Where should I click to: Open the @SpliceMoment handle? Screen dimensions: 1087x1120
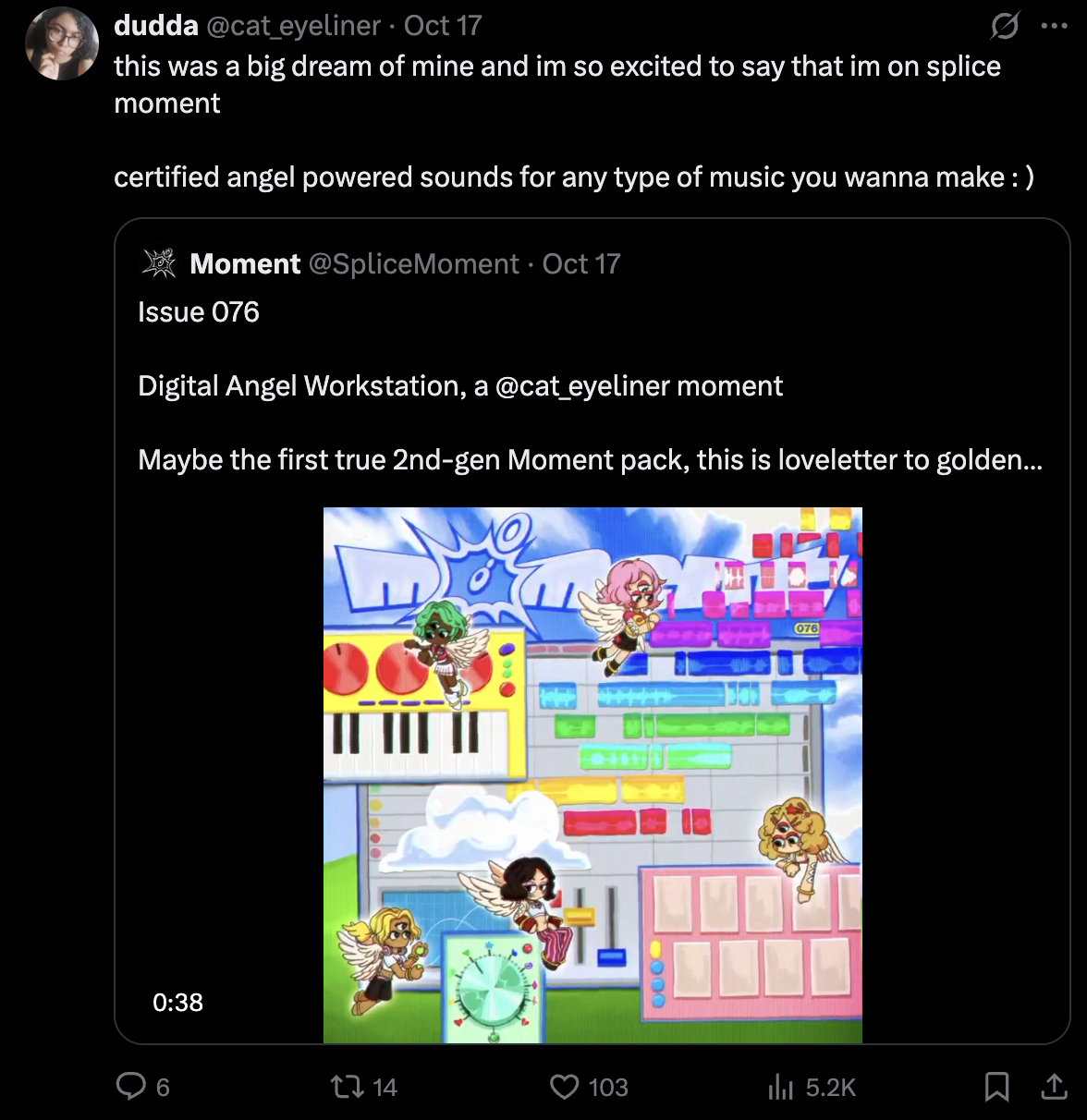(x=414, y=264)
